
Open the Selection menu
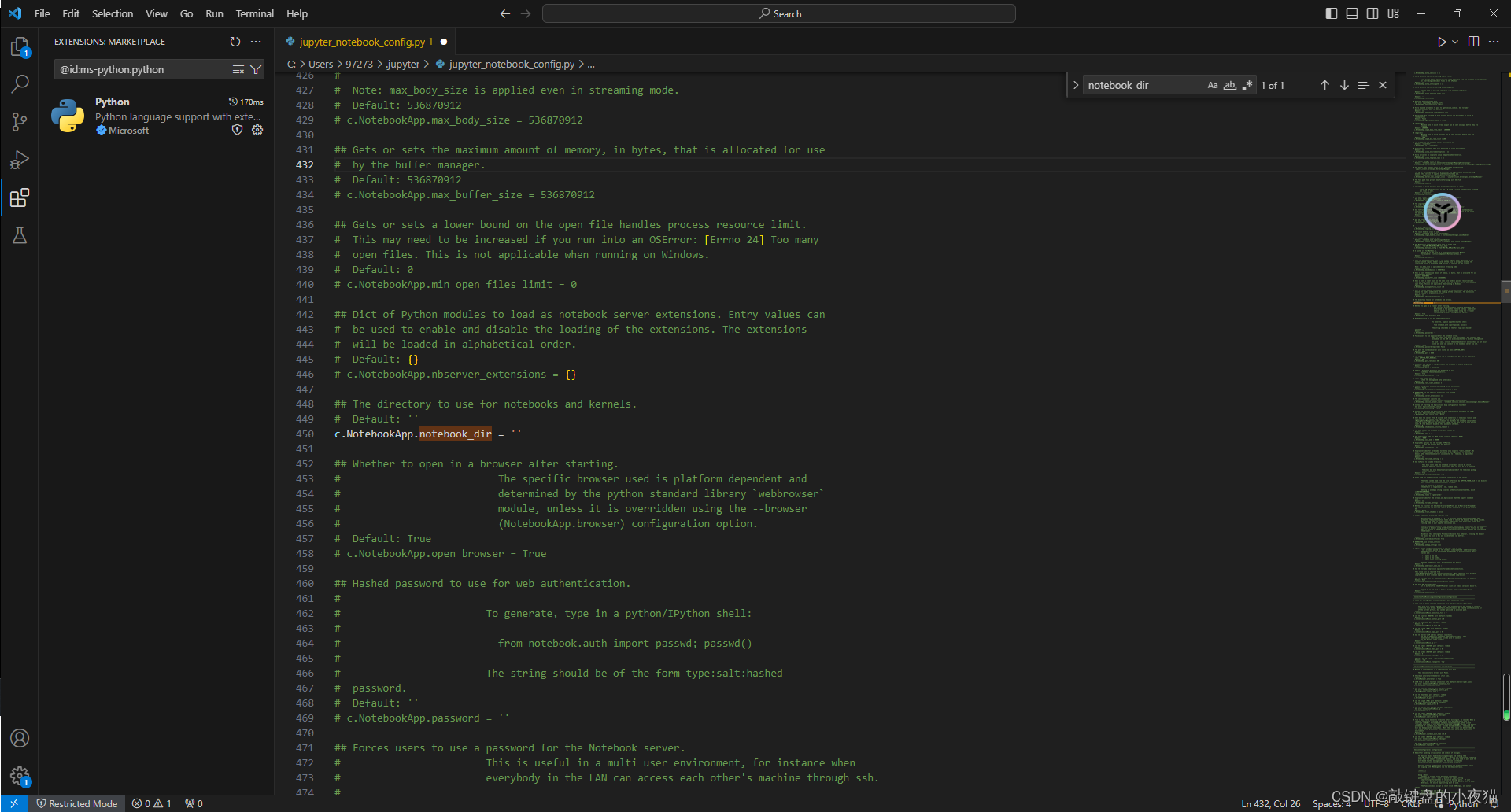point(113,13)
